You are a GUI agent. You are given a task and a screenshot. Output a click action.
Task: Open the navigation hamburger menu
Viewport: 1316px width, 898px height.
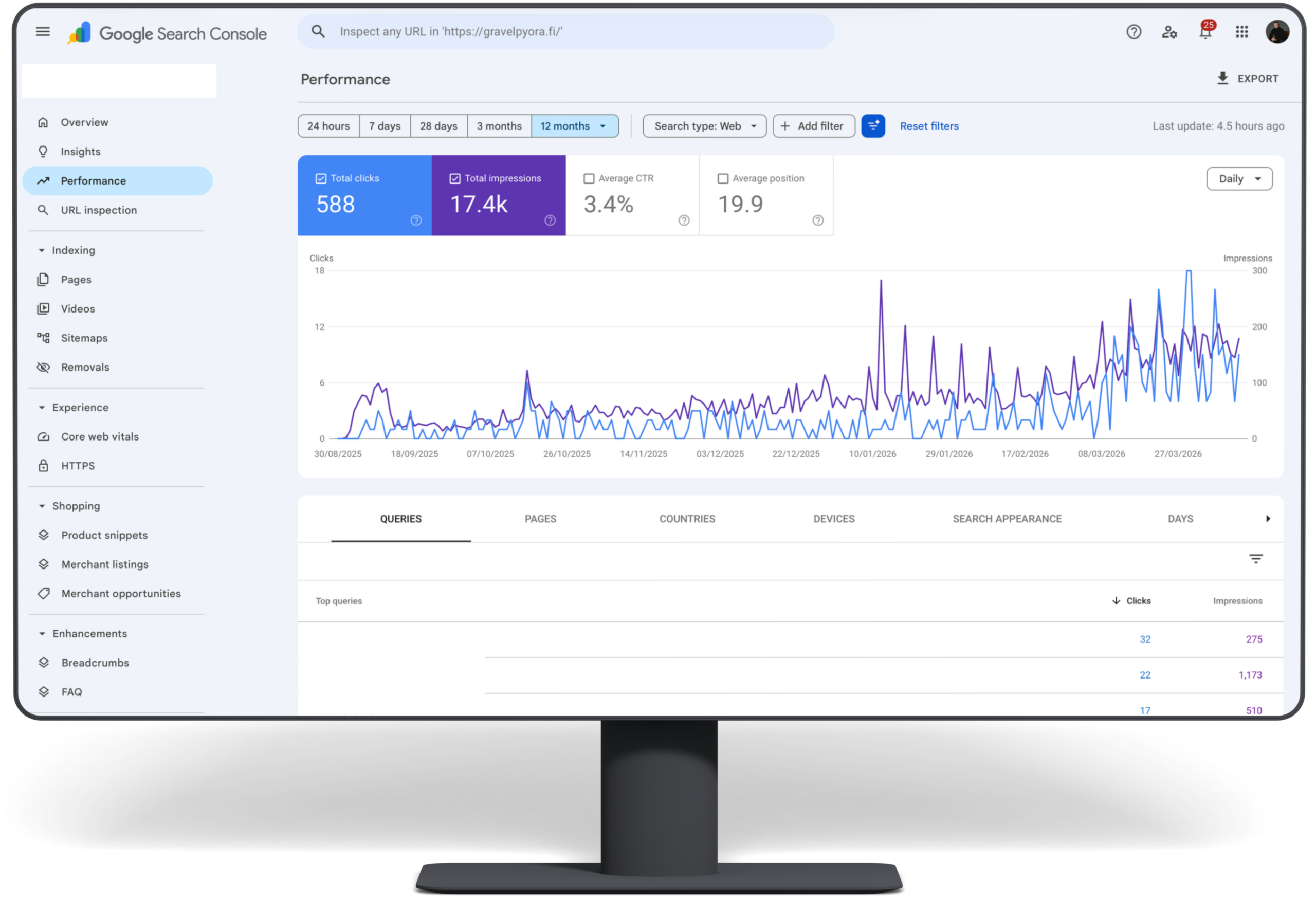[x=43, y=32]
